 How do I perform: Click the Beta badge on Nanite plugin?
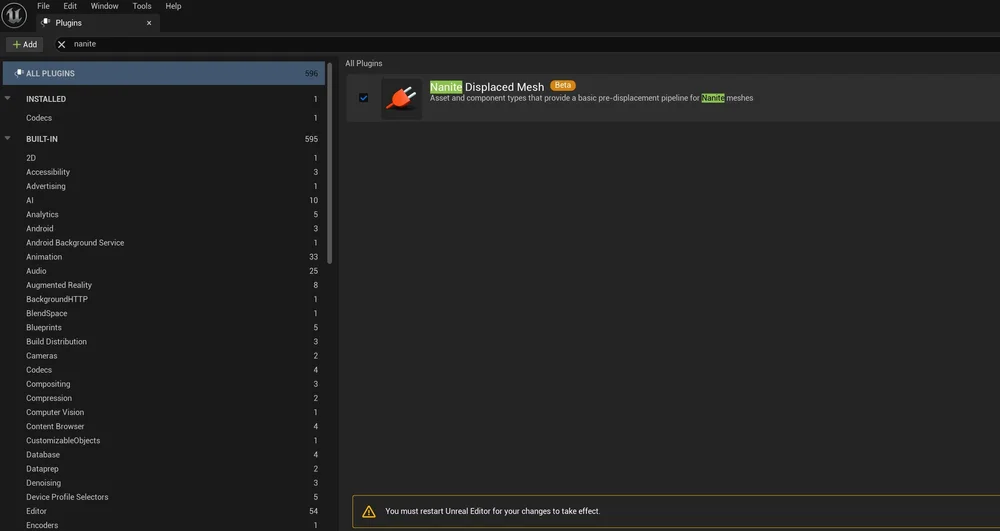[562, 85]
